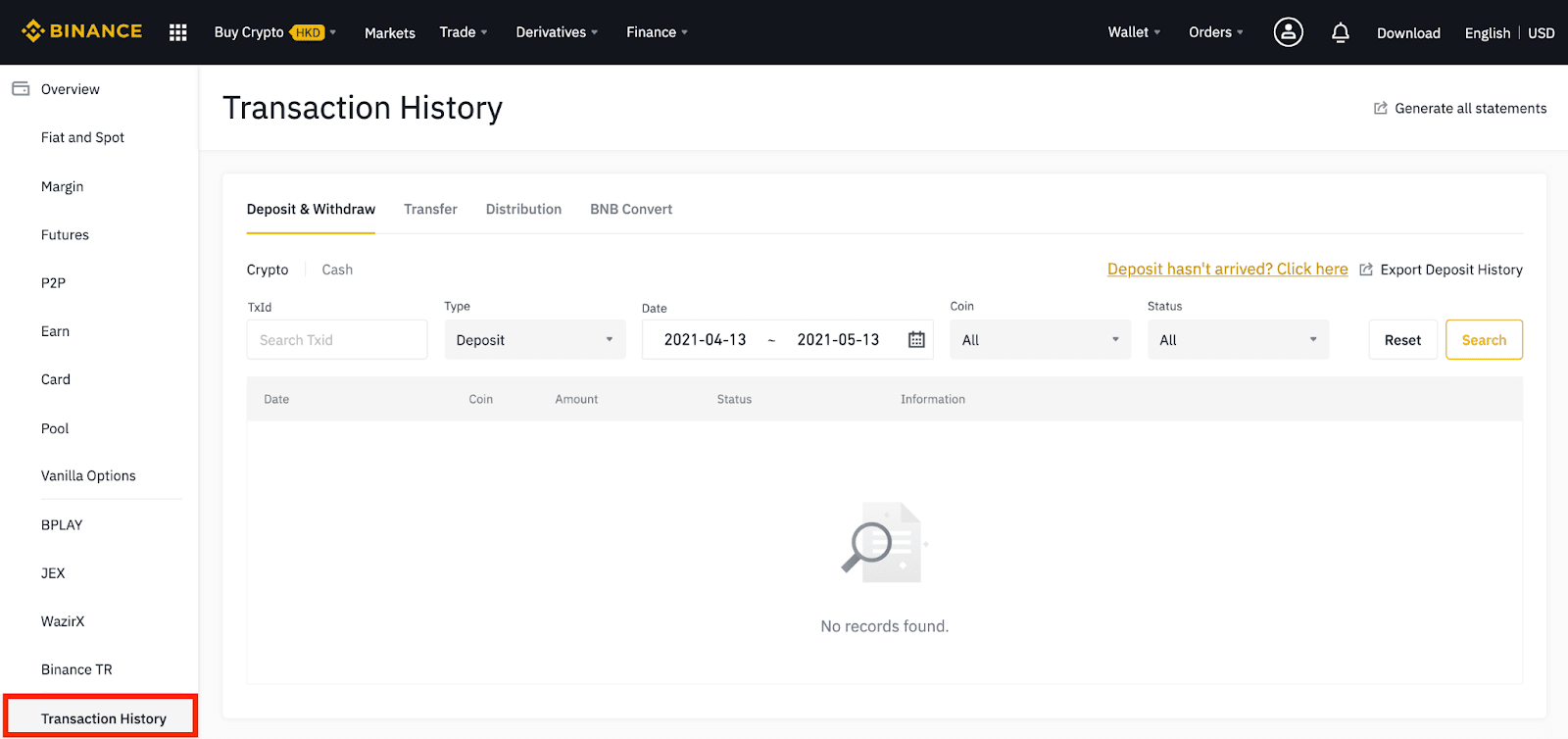Open the user profile icon
The image size is (1568, 739).
click(1288, 32)
